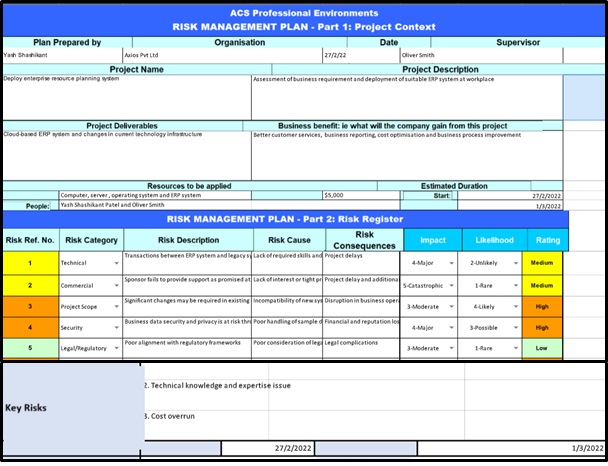Select the Risk Cause column header
The height and width of the screenshot is (466, 608).
[289, 240]
